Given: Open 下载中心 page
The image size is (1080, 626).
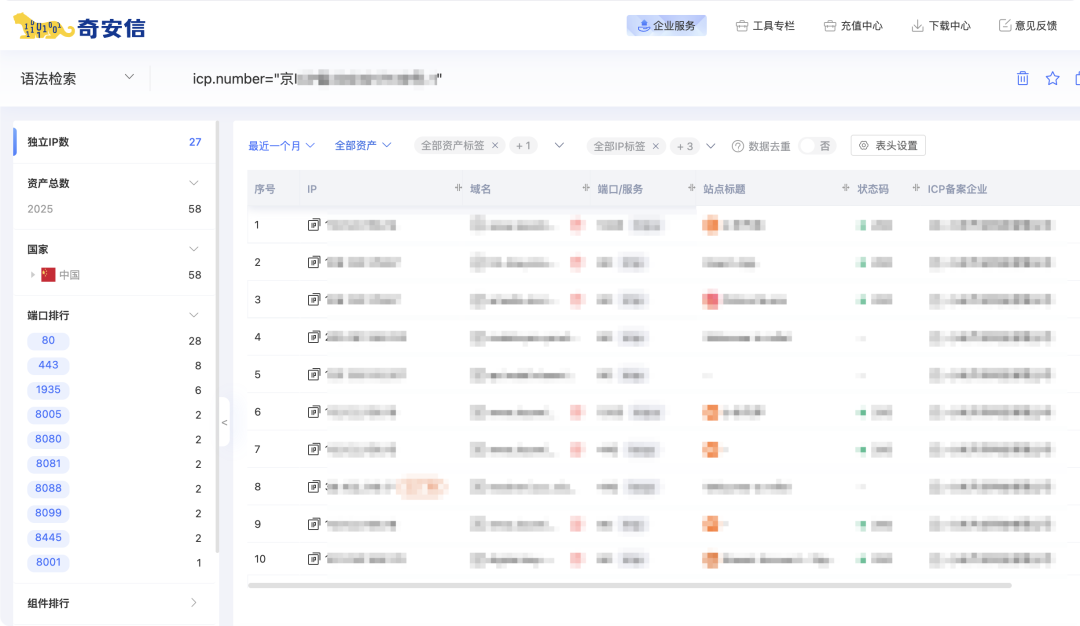Looking at the screenshot, I should [x=941, y=25].
